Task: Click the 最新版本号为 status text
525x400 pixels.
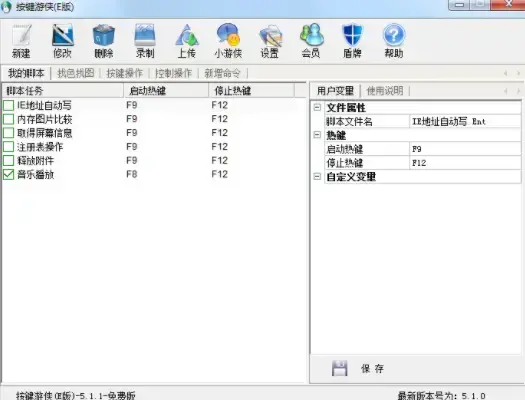Action: (x=441, y=396)
